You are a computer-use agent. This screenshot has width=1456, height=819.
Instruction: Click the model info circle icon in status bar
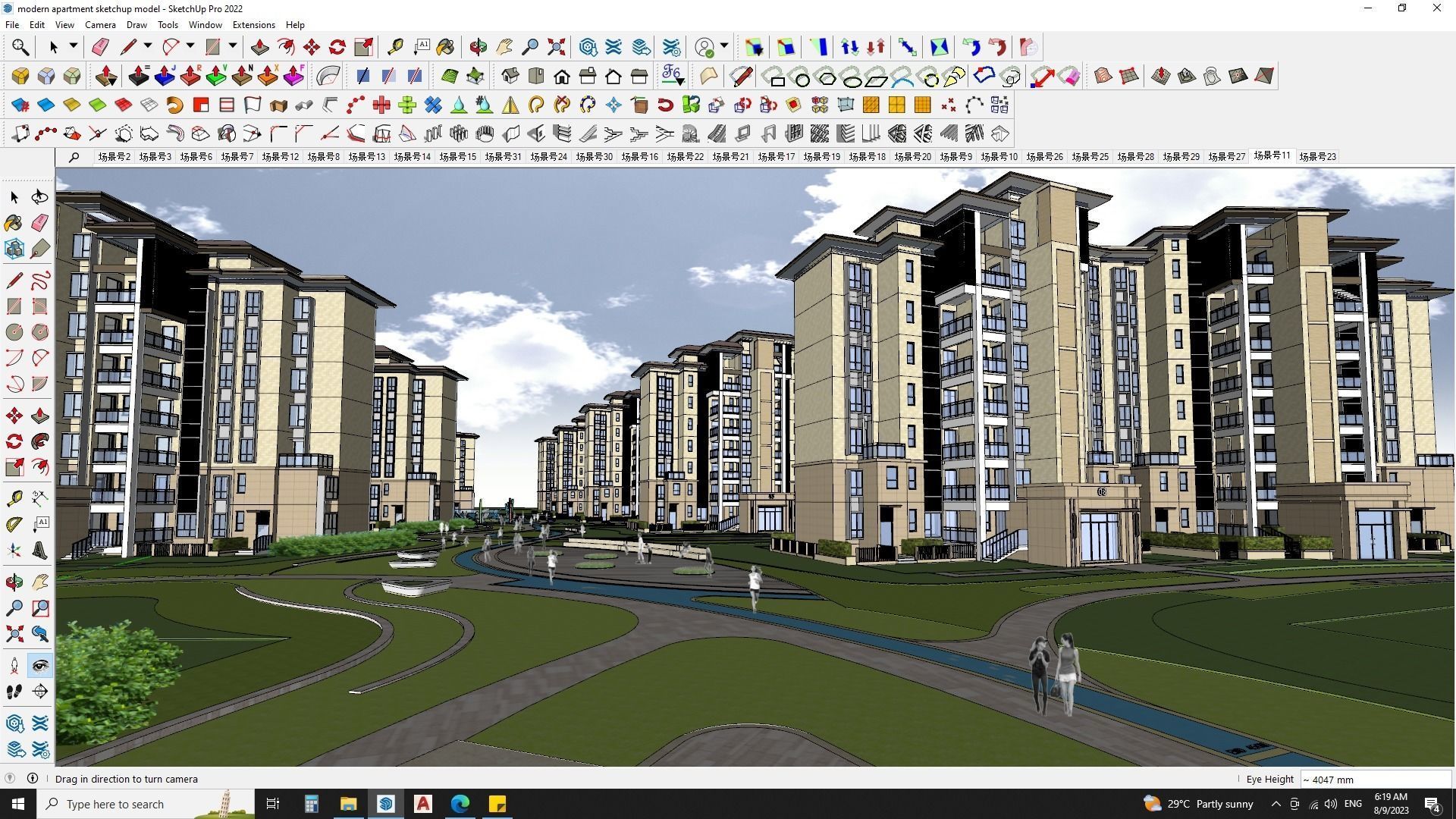33,779
